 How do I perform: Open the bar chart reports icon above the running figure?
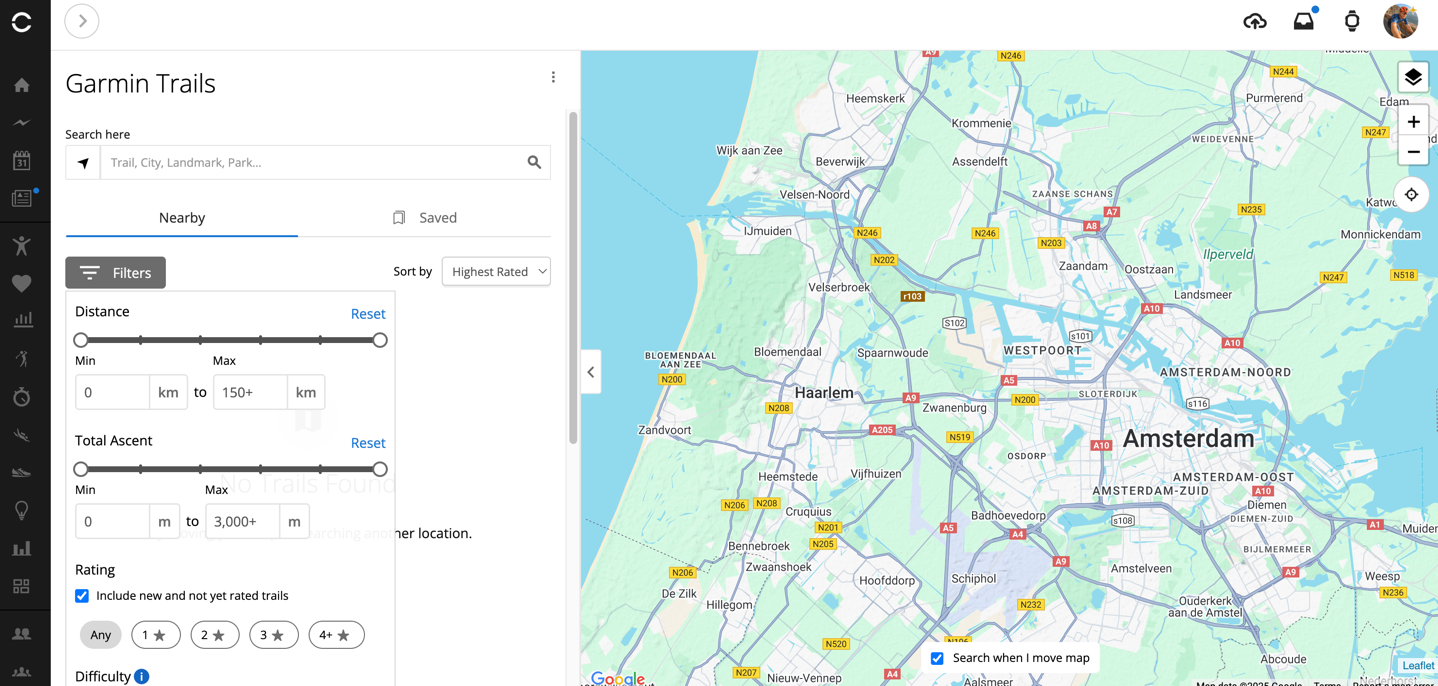[x=22, y=321]
